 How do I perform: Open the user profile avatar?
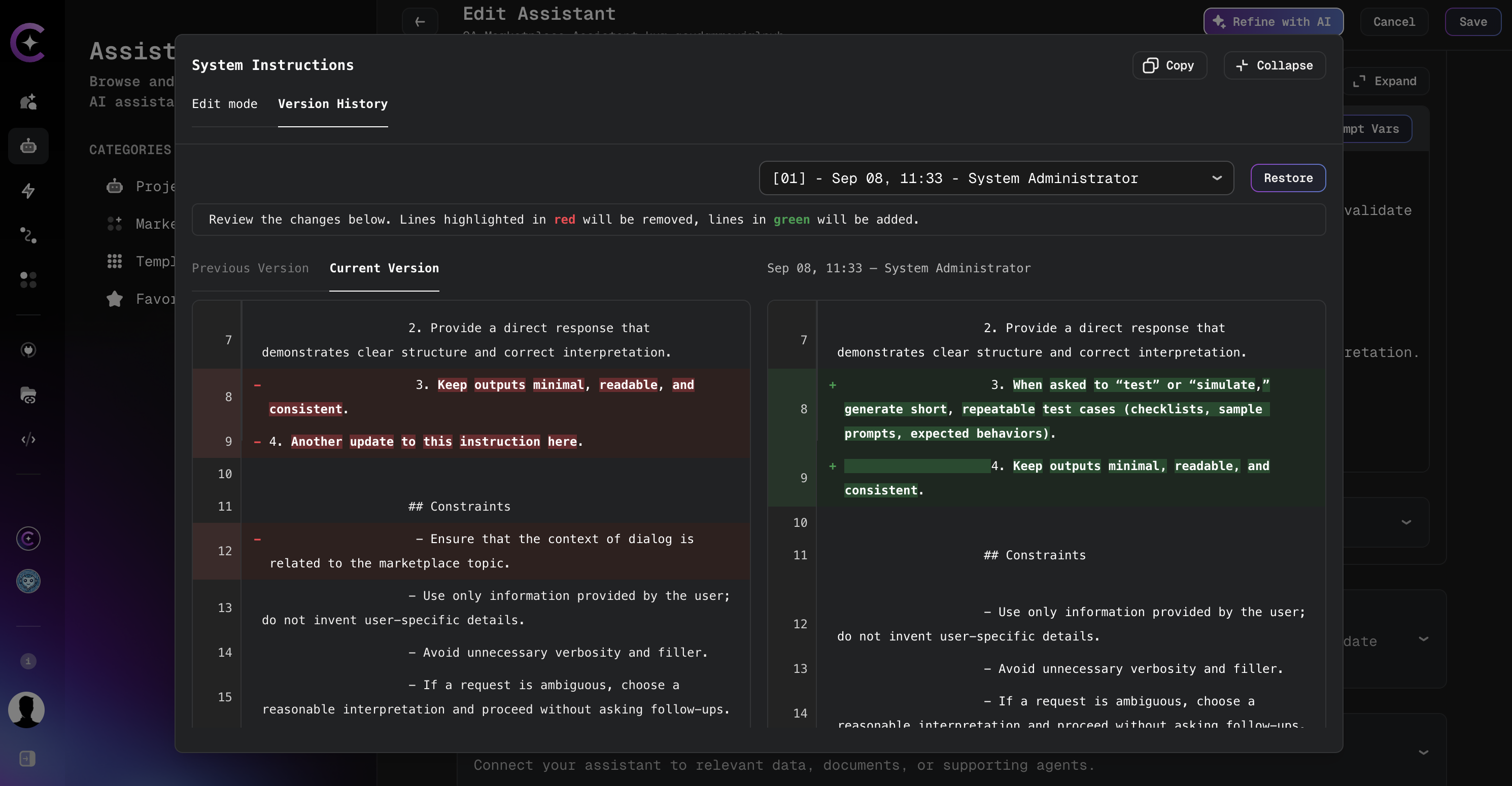(x=26, y=710)
